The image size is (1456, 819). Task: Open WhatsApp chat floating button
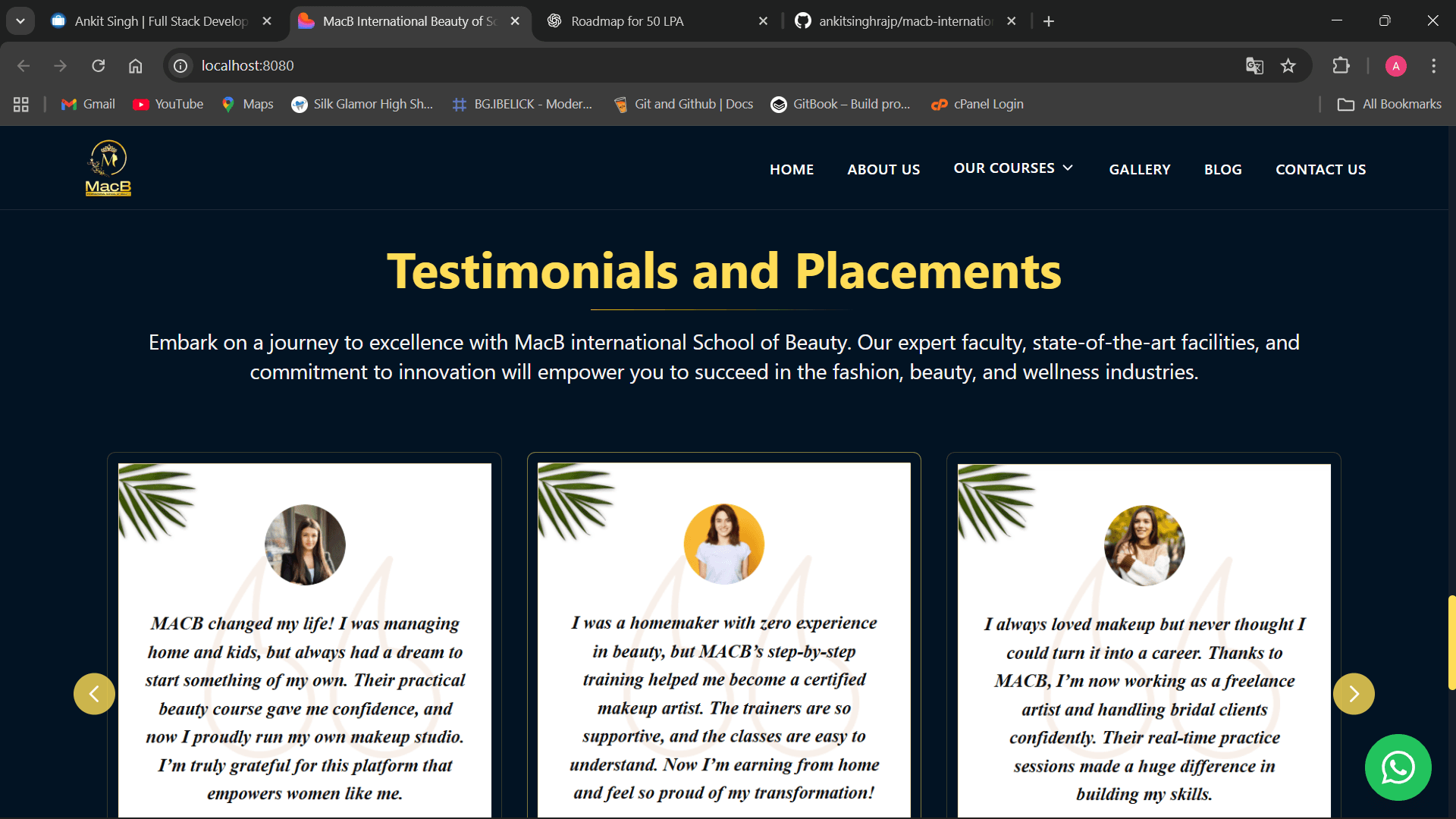coord(1398,767)
